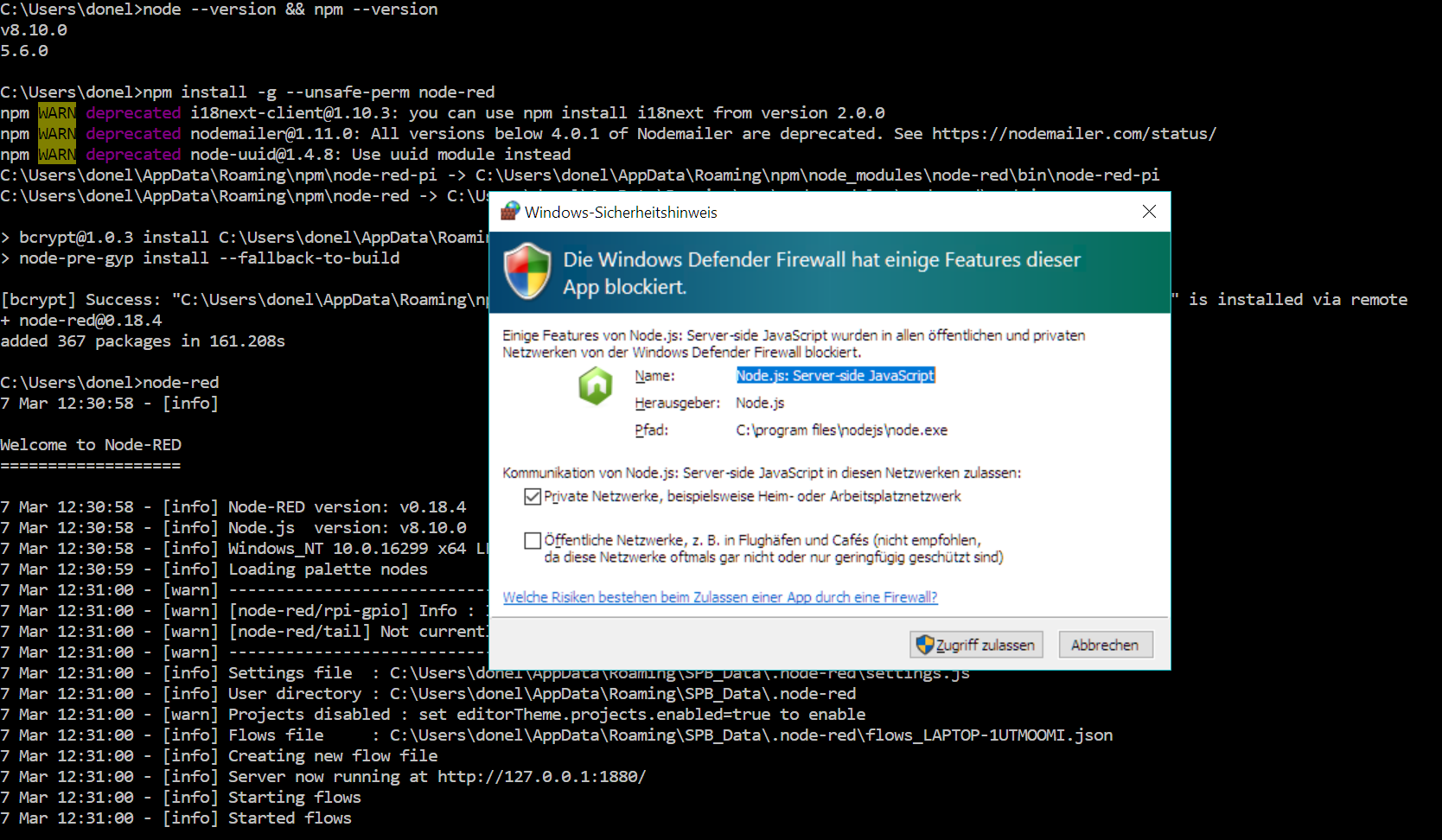Click the 'Welcome to Node-RED' line in the terminal
Image resolution: width=1442 pixels, height=840 pixels.
(x=91, y=445)
